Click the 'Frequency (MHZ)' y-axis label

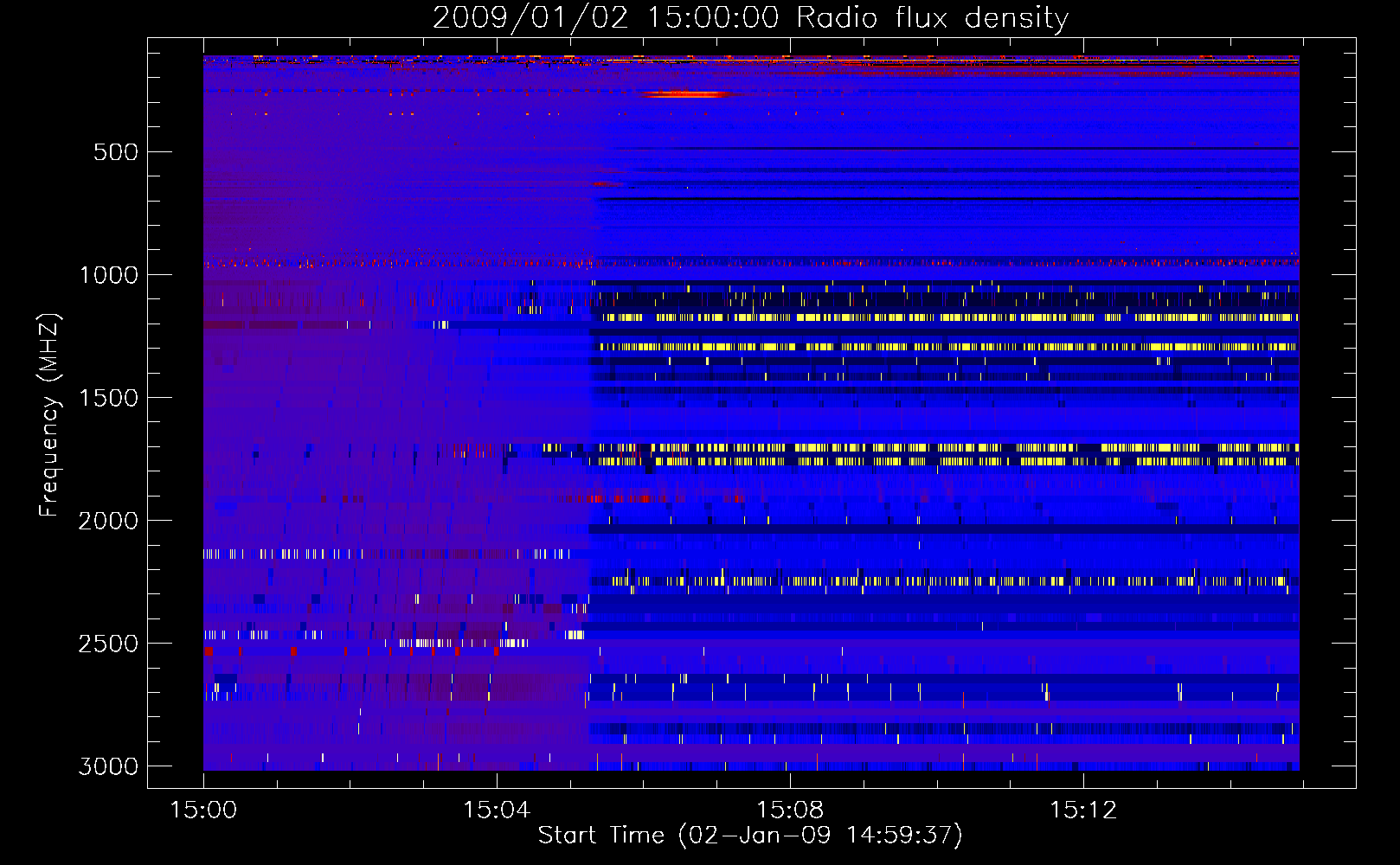coord(50,415)
